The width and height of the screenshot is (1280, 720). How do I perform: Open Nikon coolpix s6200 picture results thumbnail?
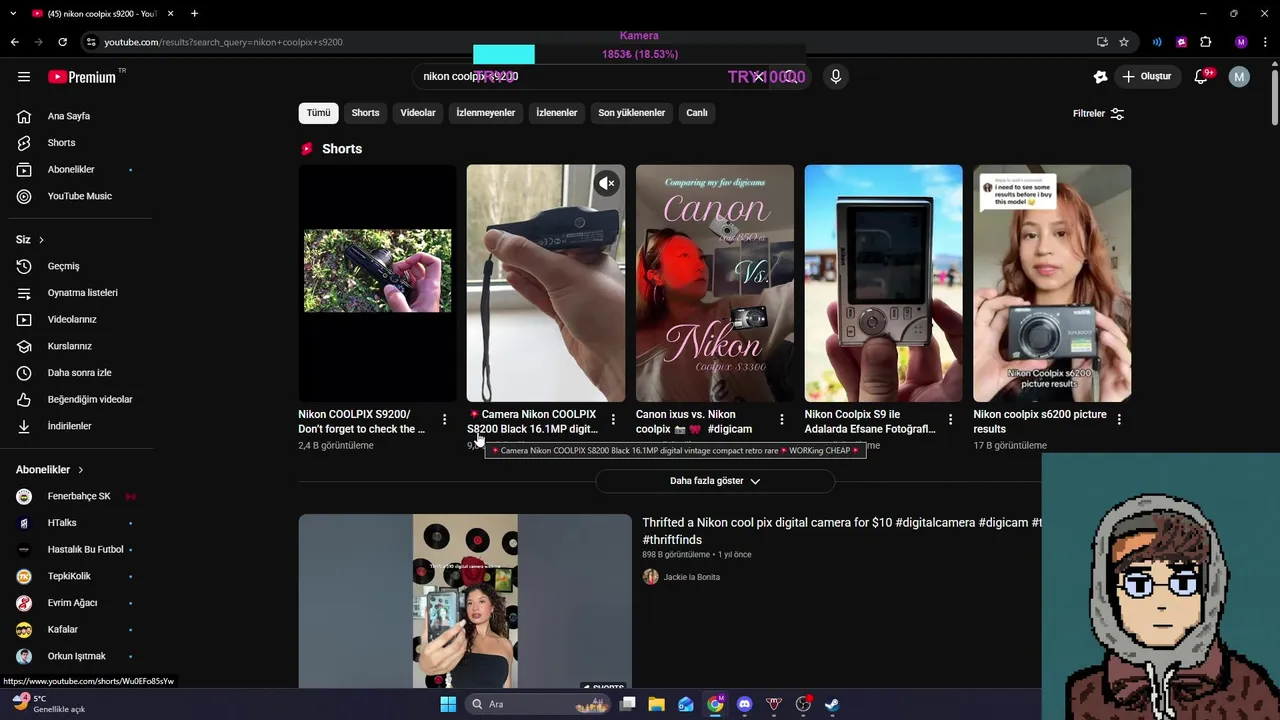pyautogui.click(x=1052, y=283)
